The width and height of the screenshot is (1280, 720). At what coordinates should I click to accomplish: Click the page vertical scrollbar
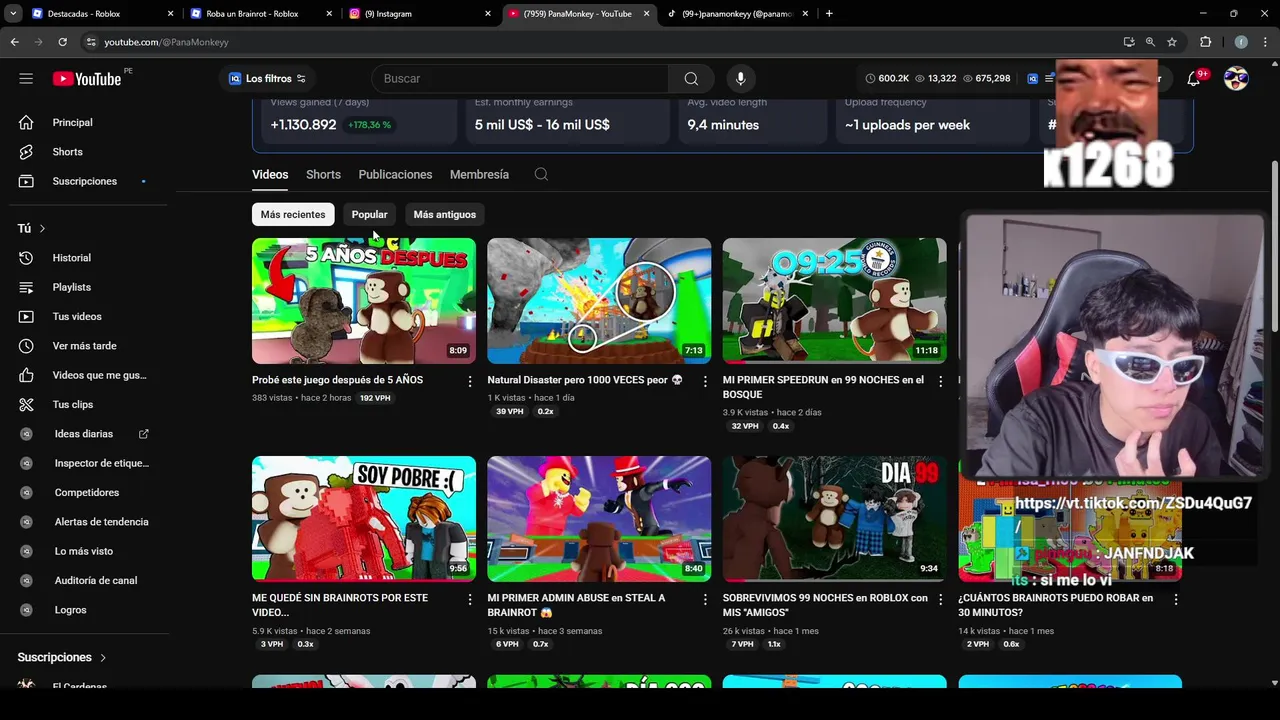click(1274, 246)
